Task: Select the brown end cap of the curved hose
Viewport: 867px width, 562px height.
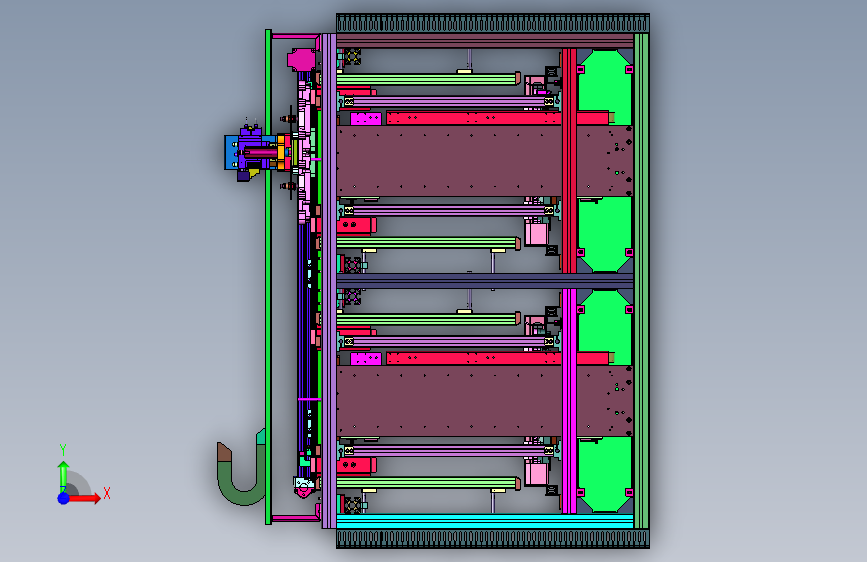Action: click(224, 452)
